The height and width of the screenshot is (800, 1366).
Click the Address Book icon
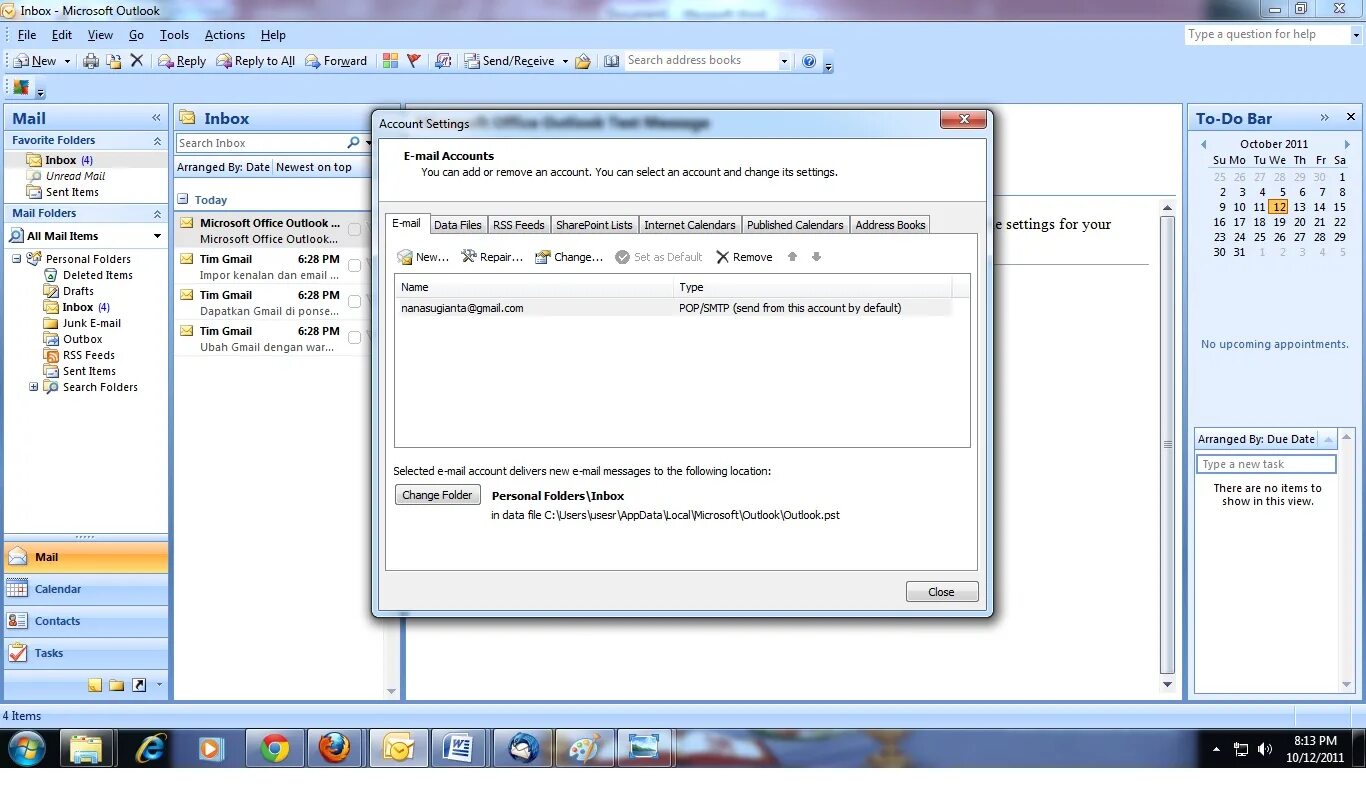612,61
